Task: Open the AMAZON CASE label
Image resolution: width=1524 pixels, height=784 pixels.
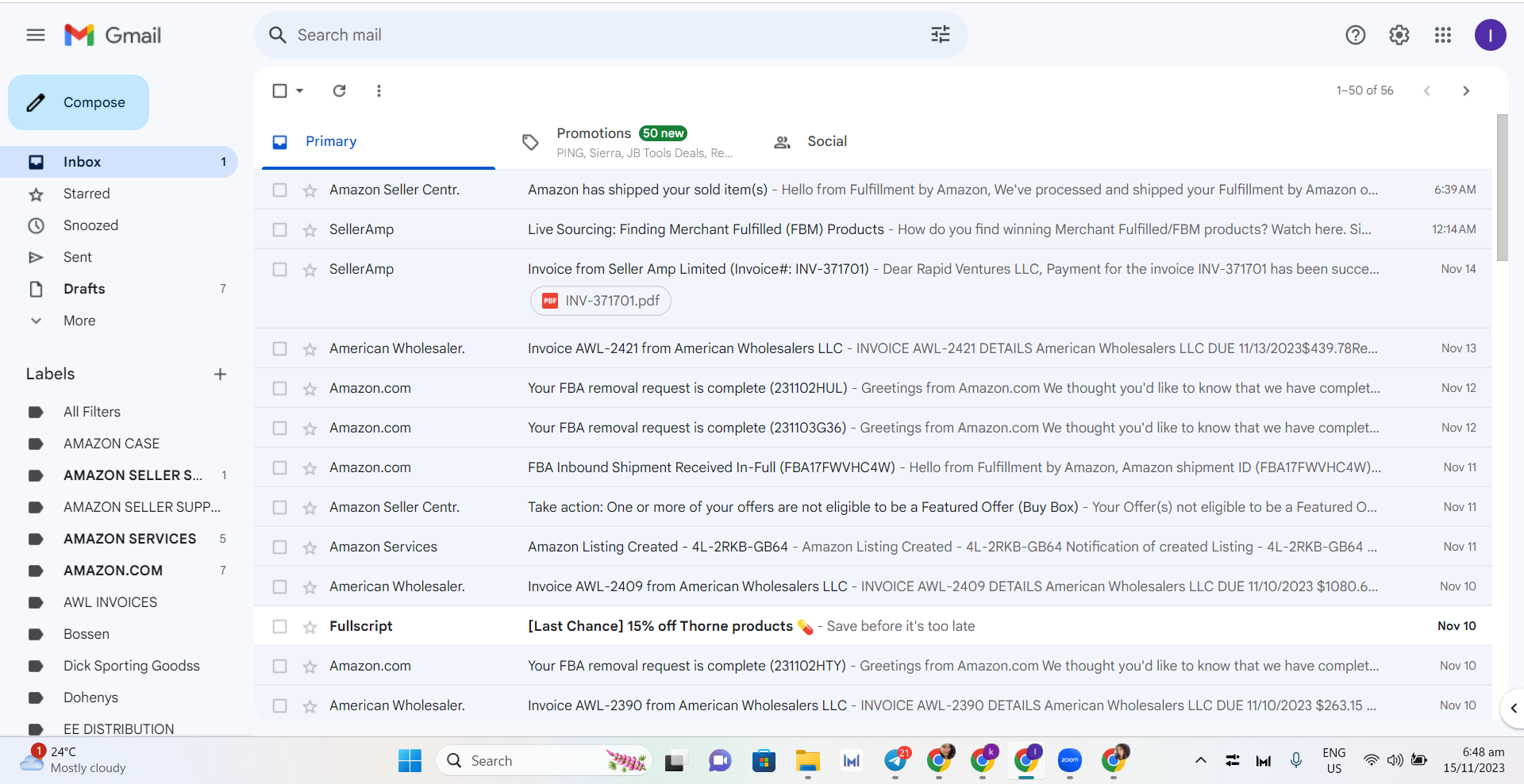Action: 119,444
